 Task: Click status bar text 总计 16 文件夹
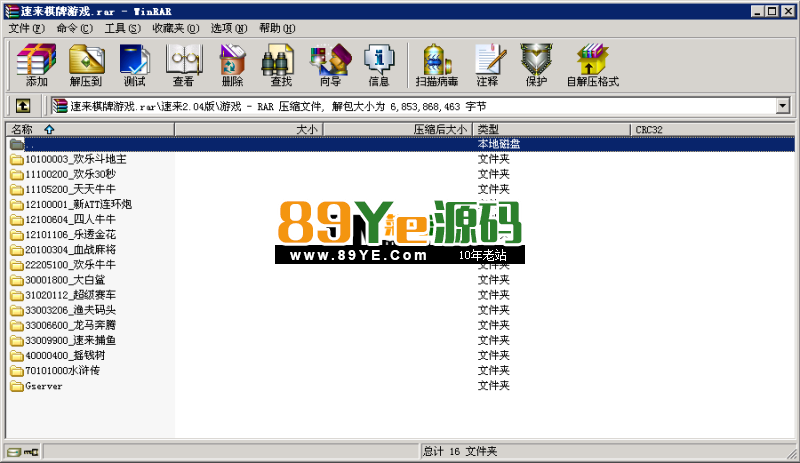tap(460, 451)
